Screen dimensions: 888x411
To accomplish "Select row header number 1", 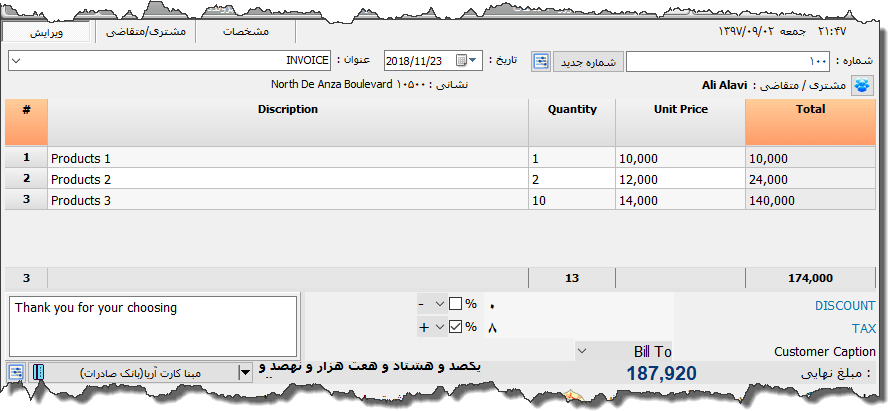I will (x=26, y=158).
